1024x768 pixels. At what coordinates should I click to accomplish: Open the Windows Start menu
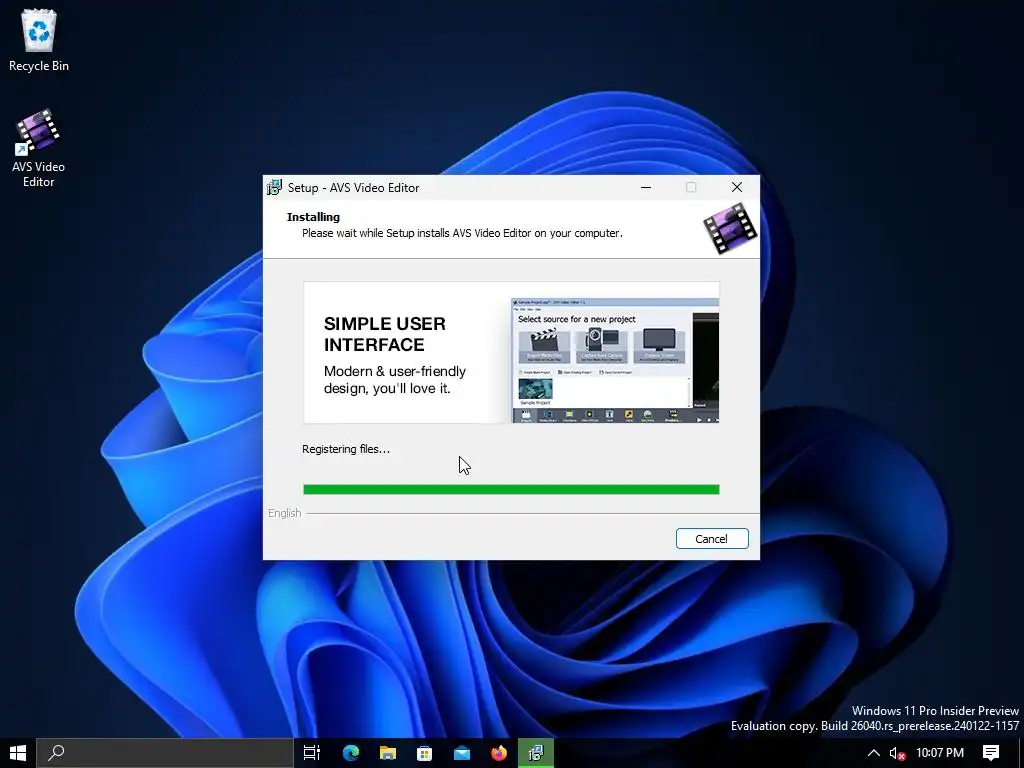(18, 753)
